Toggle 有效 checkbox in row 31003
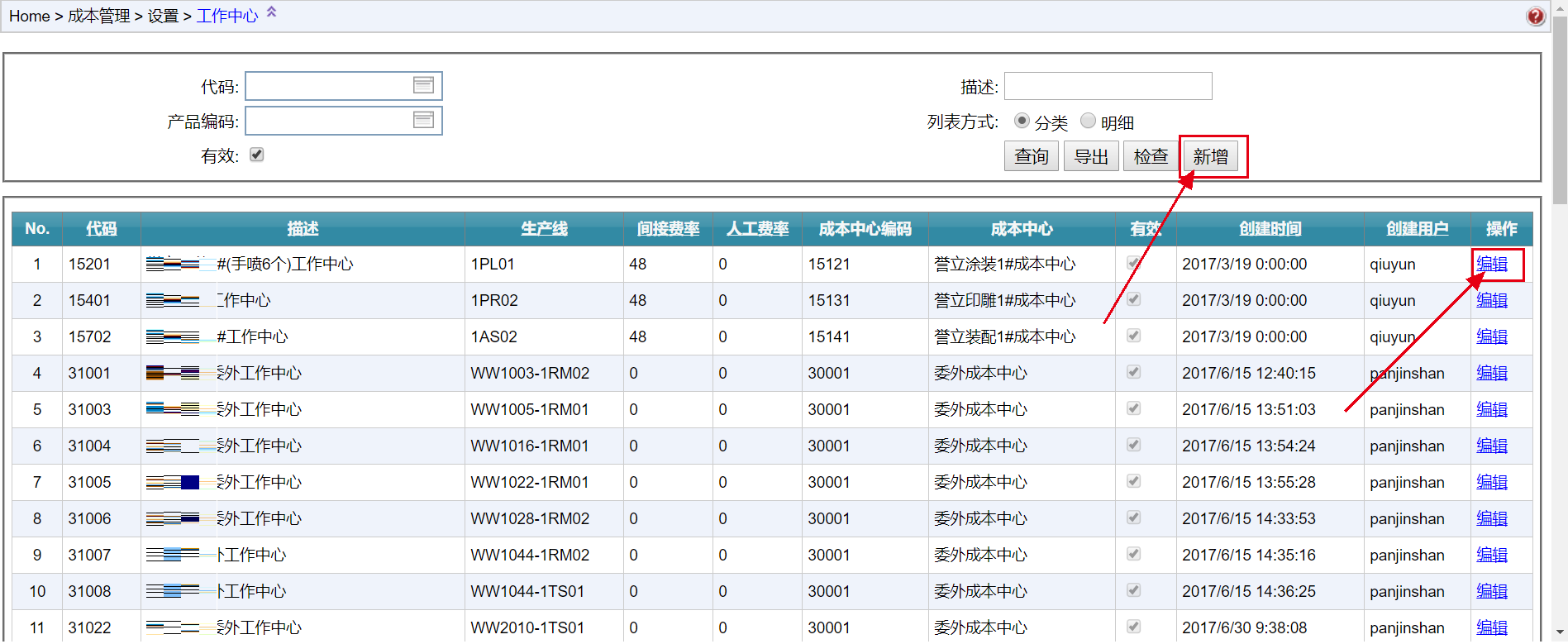Viewport: 1568px width, 644px height. pyautogui.click(x=1134, y=408)
